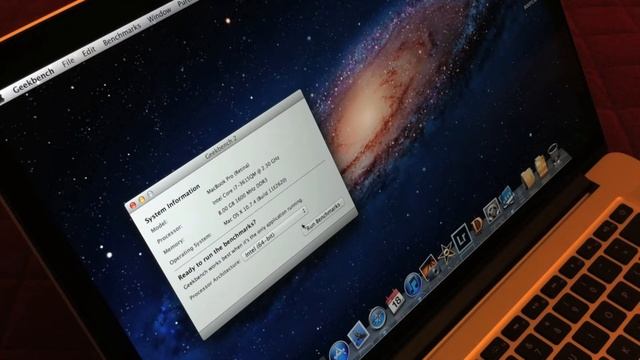The image size is (640, 360).
Task: Click the Geekbench 2 window zoom button
Action: click(x=150, y=195)
